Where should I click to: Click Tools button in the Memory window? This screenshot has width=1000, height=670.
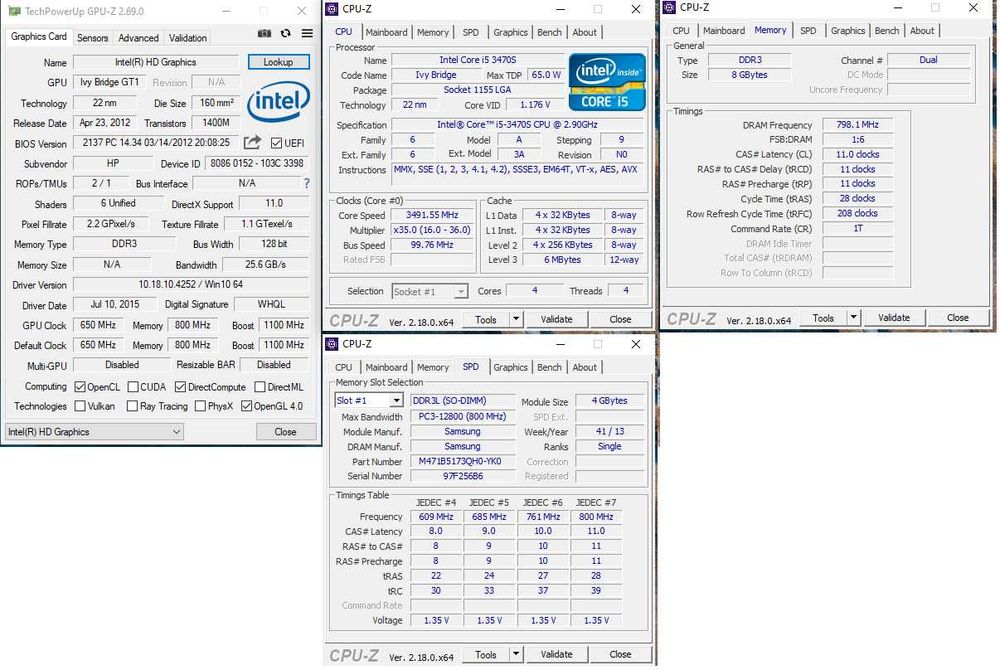click(823, 317)
